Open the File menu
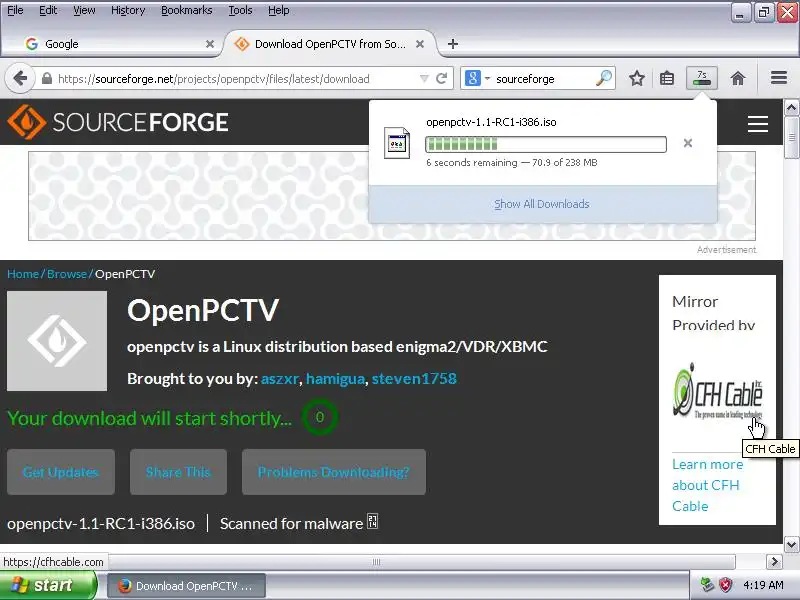This screenshot has height=600, width=800. click(x=15, y=10)
